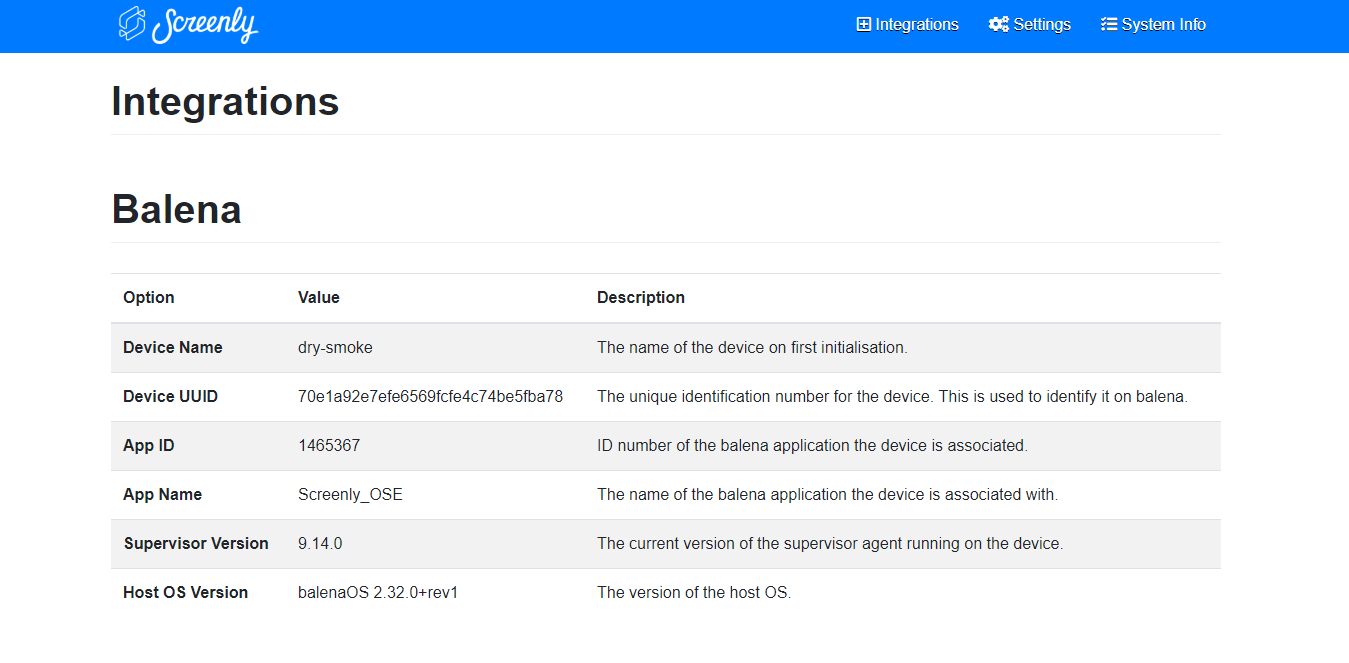Go to the System Info page
Viewport: 1349px width, 663px height.
[1163, 25]
